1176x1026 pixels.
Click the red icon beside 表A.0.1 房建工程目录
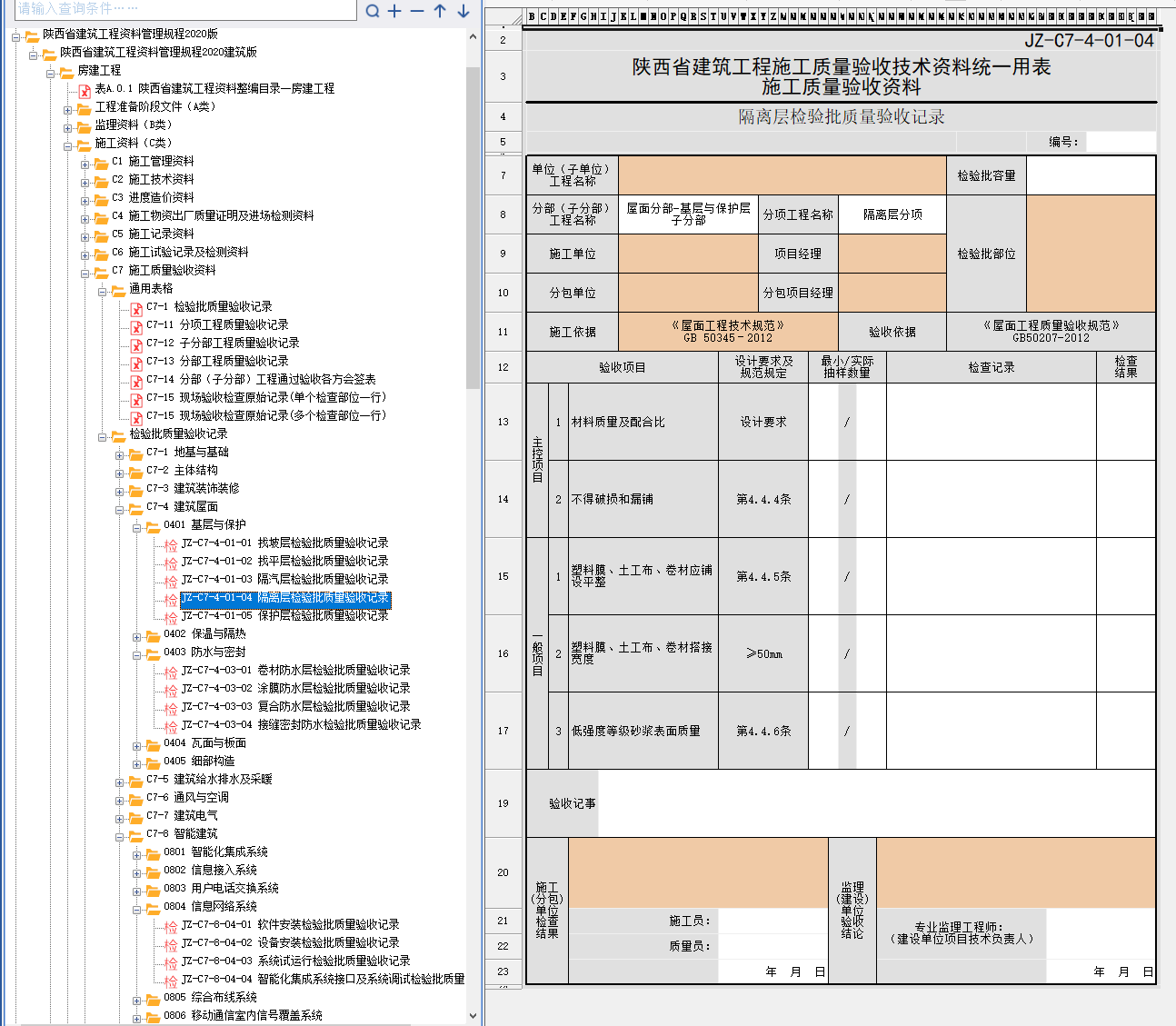point(85,89)
